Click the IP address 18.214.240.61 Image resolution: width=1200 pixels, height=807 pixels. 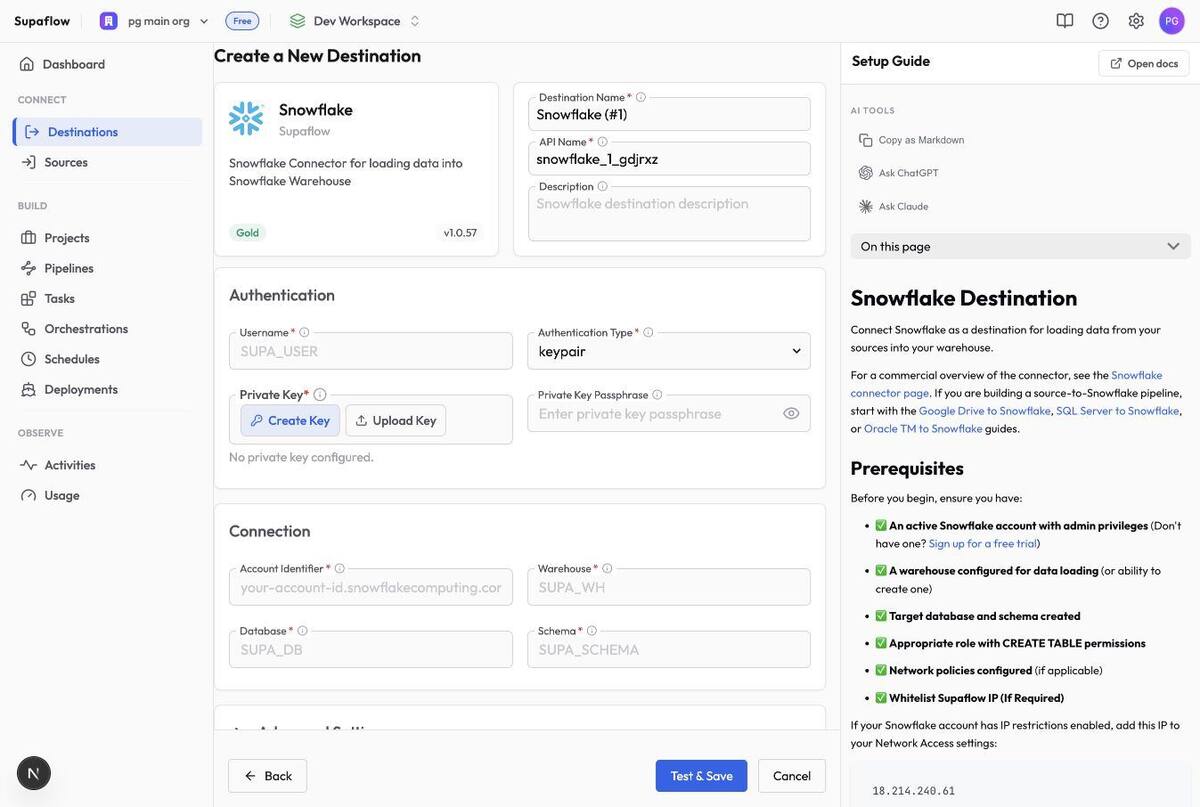pos(914,791)
